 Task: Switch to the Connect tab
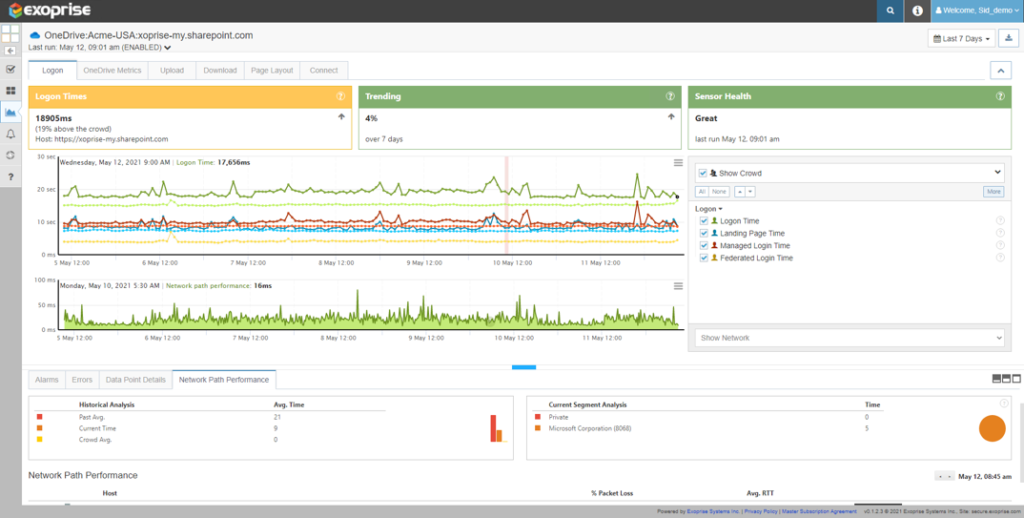tap(324, 71)
